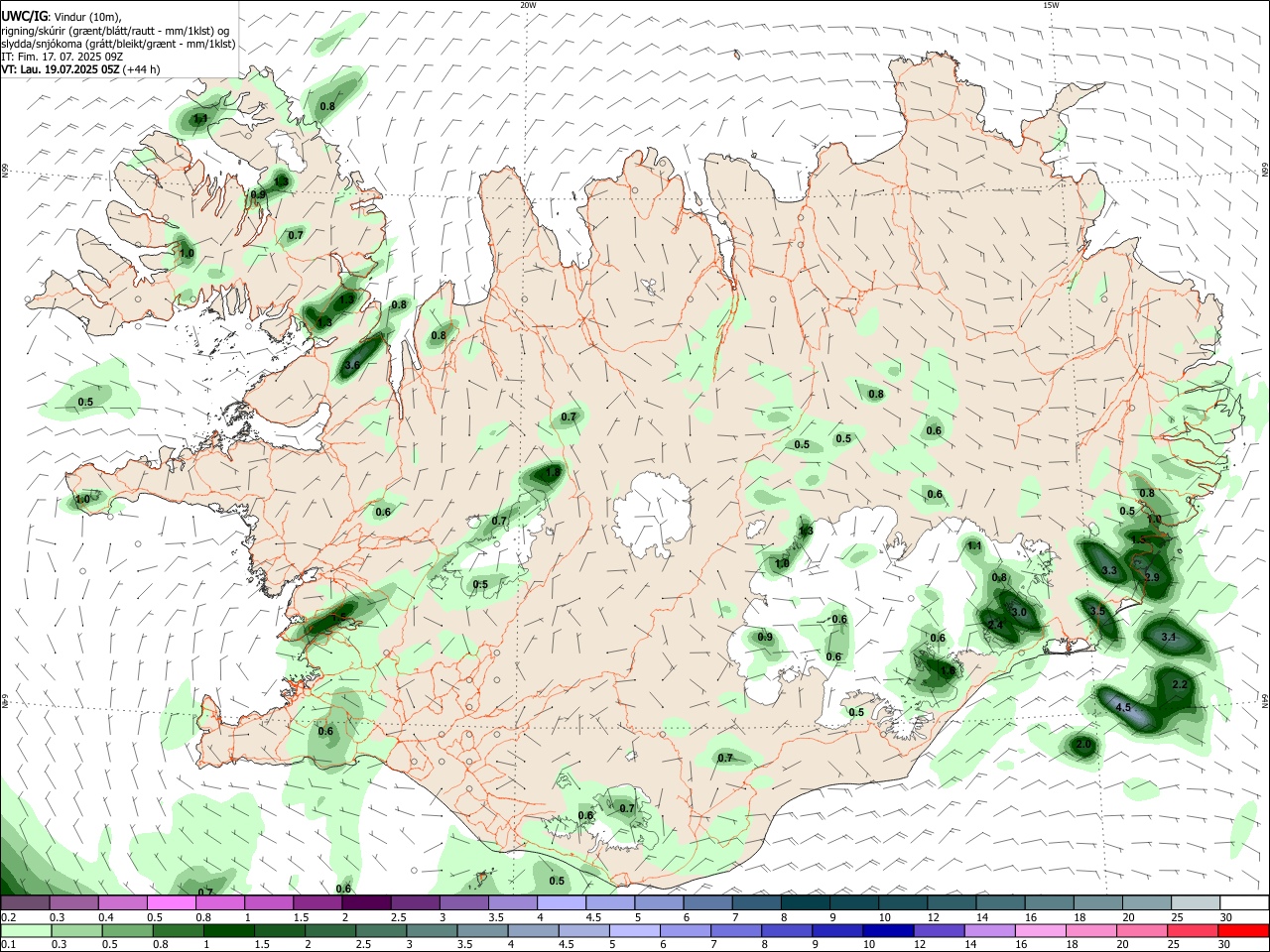Image resolution: width=1270 pixels, height=952 pixels.
Task: Click the 3.3 precipitation value on the map
Action: click(x=1109, y=571)
